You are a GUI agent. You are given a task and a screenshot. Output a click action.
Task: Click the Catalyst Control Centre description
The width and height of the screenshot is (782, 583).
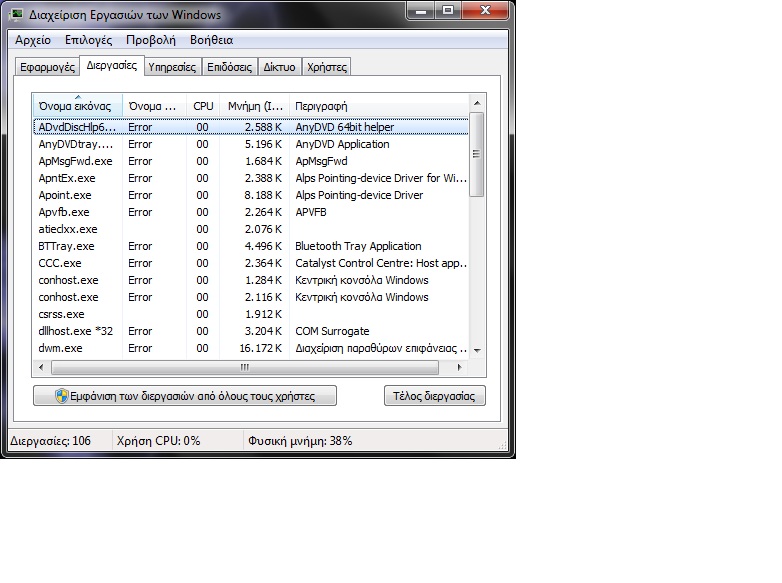click(x=381, y=263)
